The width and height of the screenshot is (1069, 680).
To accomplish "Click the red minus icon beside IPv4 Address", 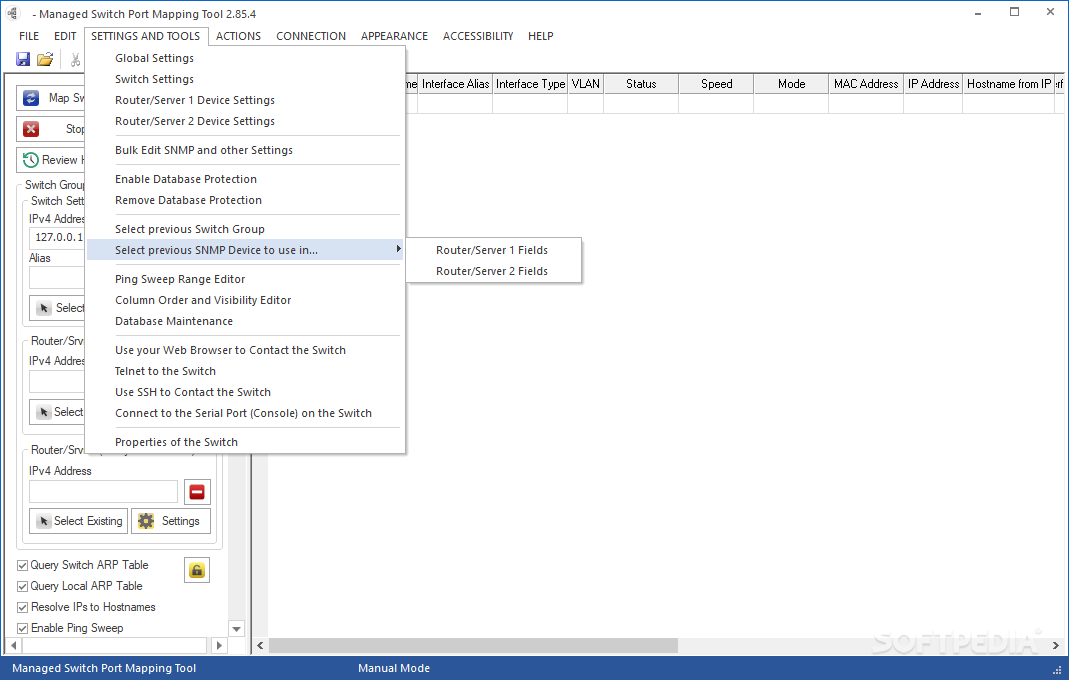I will pyautogui.click(x=197, y=492).
